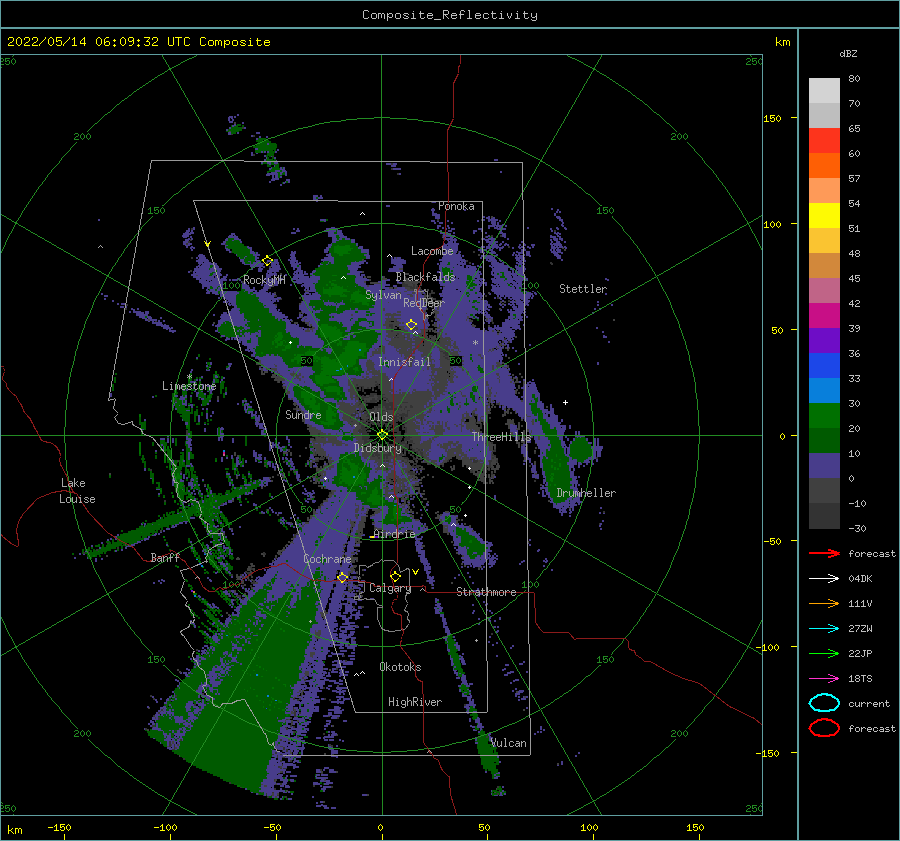Viewport: 900px width, 841px height.
Task: Click the dBZ legend heading
Action: click(848, 53)
